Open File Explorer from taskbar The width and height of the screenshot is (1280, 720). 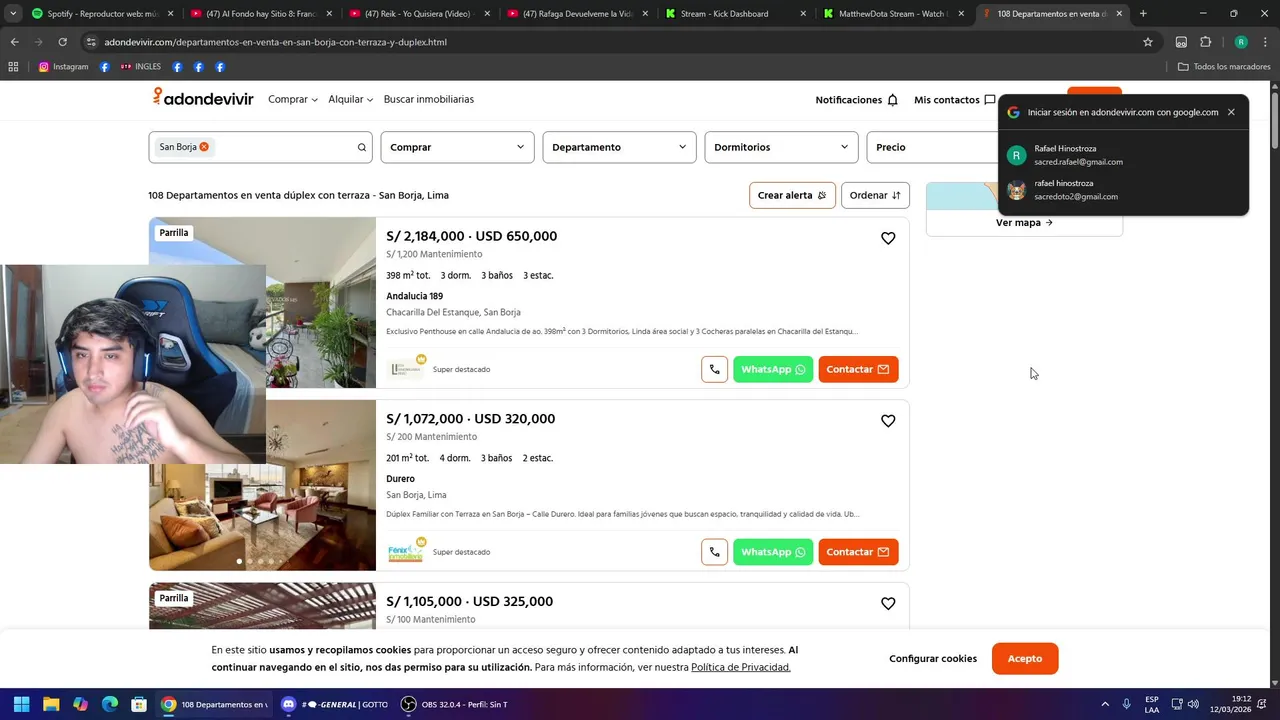pos(51,704)
